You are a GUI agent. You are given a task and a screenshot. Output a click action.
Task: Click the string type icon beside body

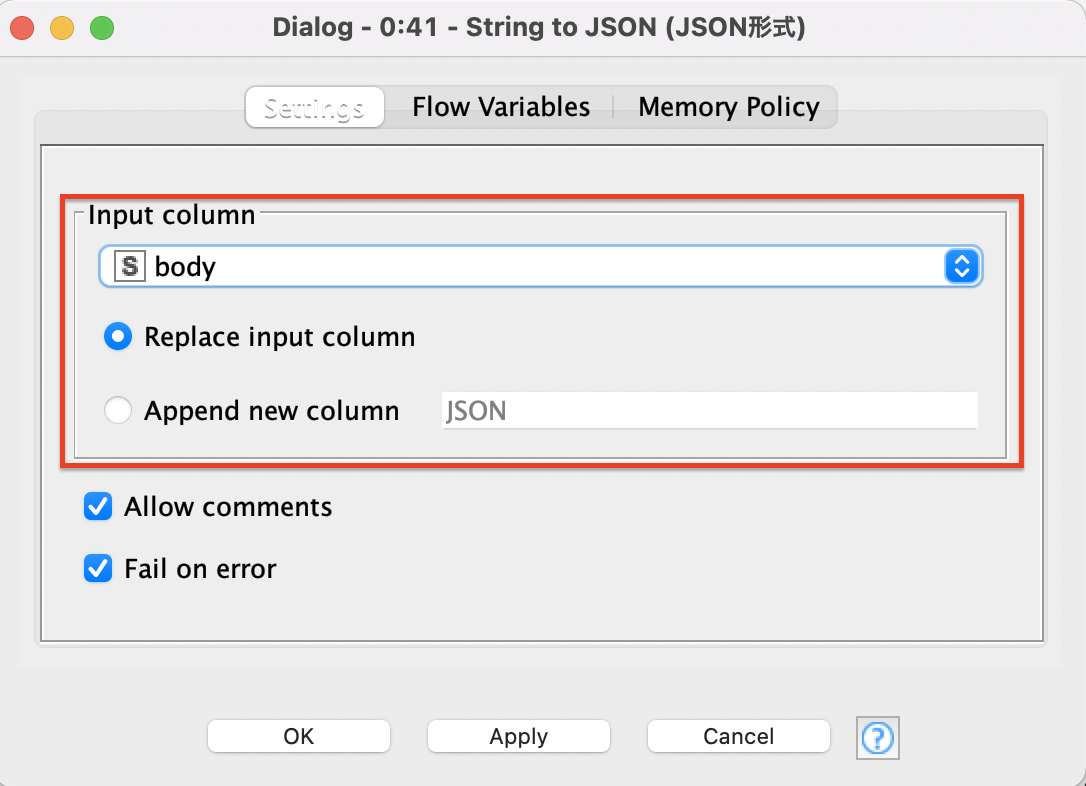129,267
